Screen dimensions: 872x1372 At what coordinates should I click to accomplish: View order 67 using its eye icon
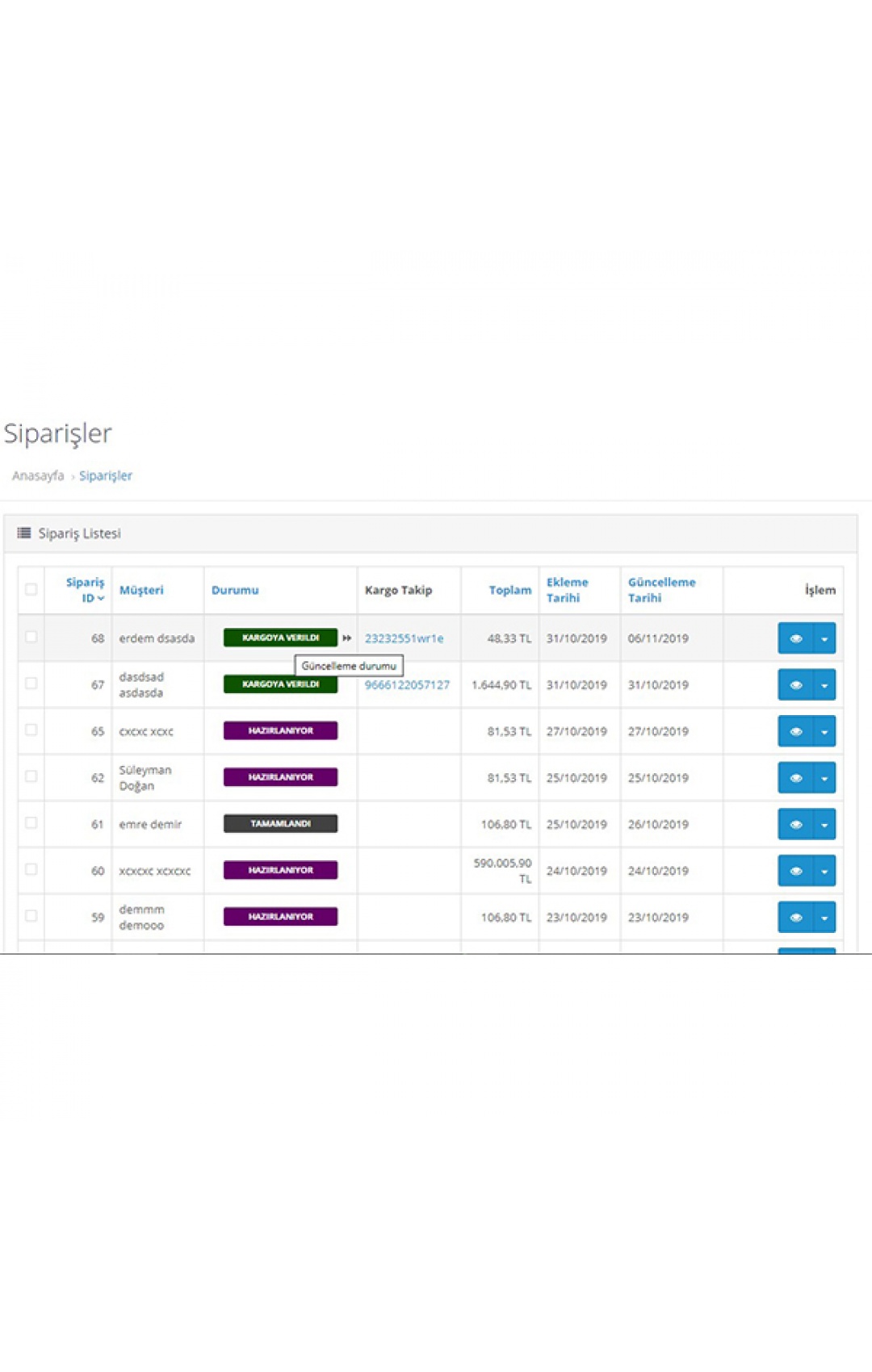point(795,685)
